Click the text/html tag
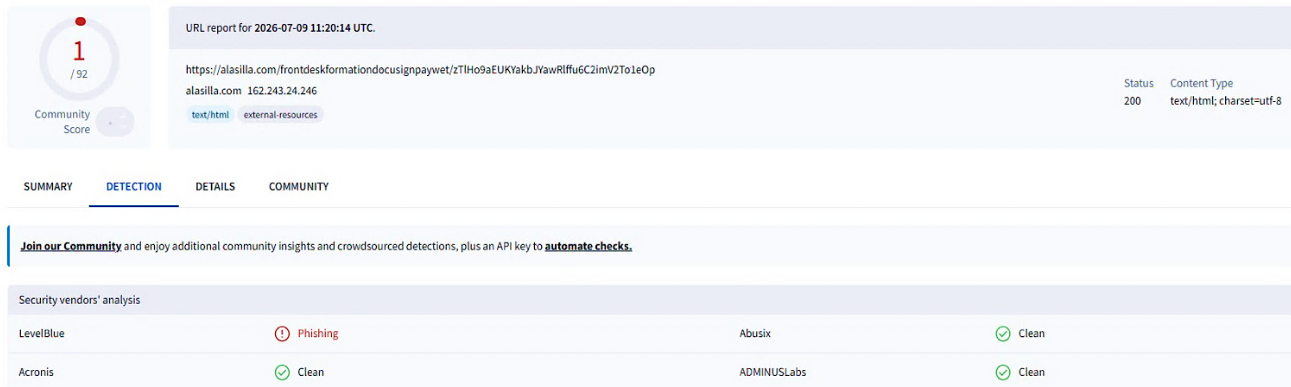Screen dimensions: 1291x387 pos(210,115)
